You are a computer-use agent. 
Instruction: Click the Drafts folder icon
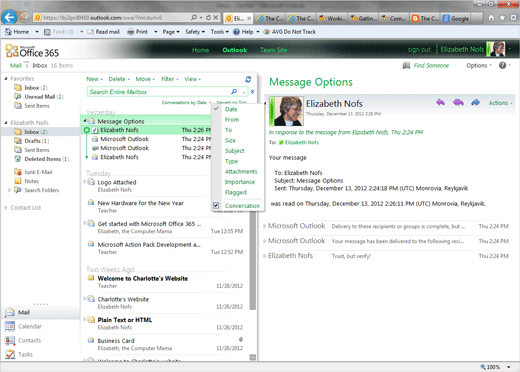point(18,141)
